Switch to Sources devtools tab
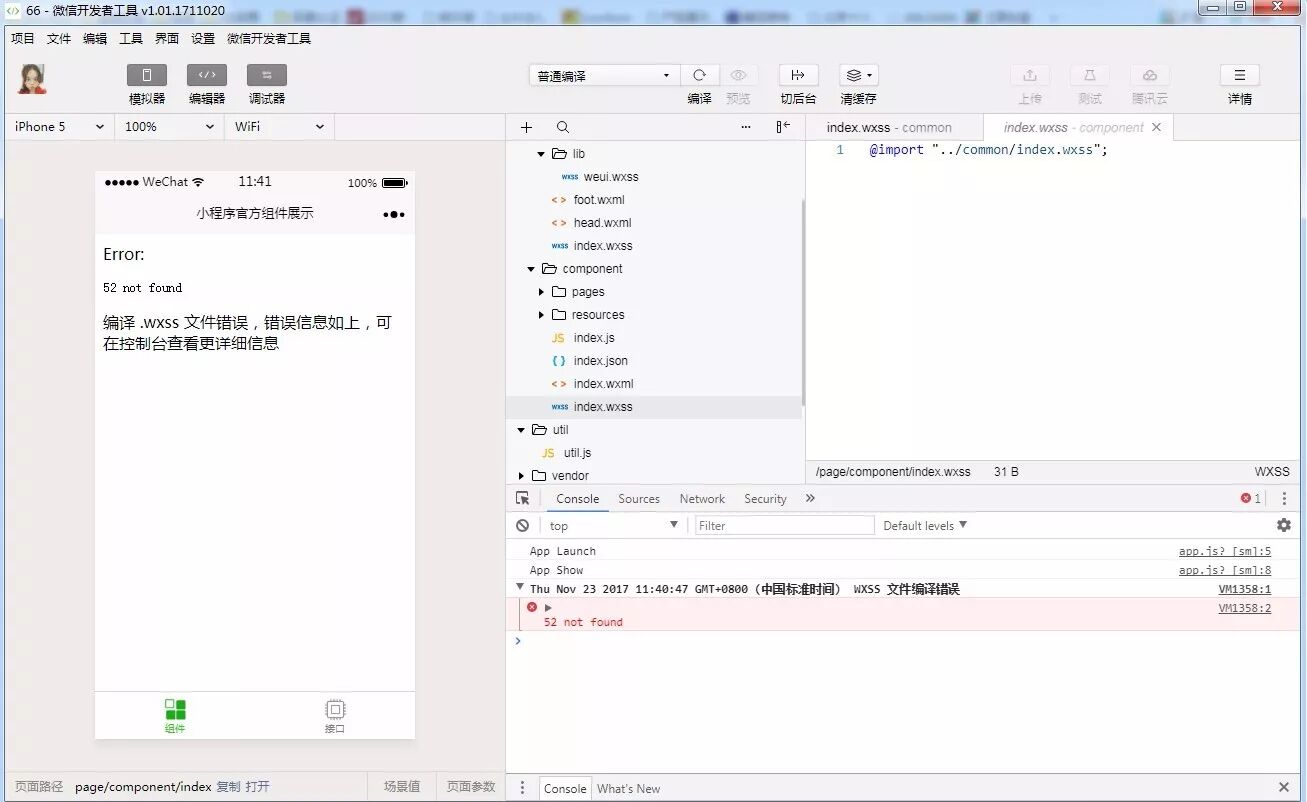The image size is (1307, 802). click(x=639, y=498)
